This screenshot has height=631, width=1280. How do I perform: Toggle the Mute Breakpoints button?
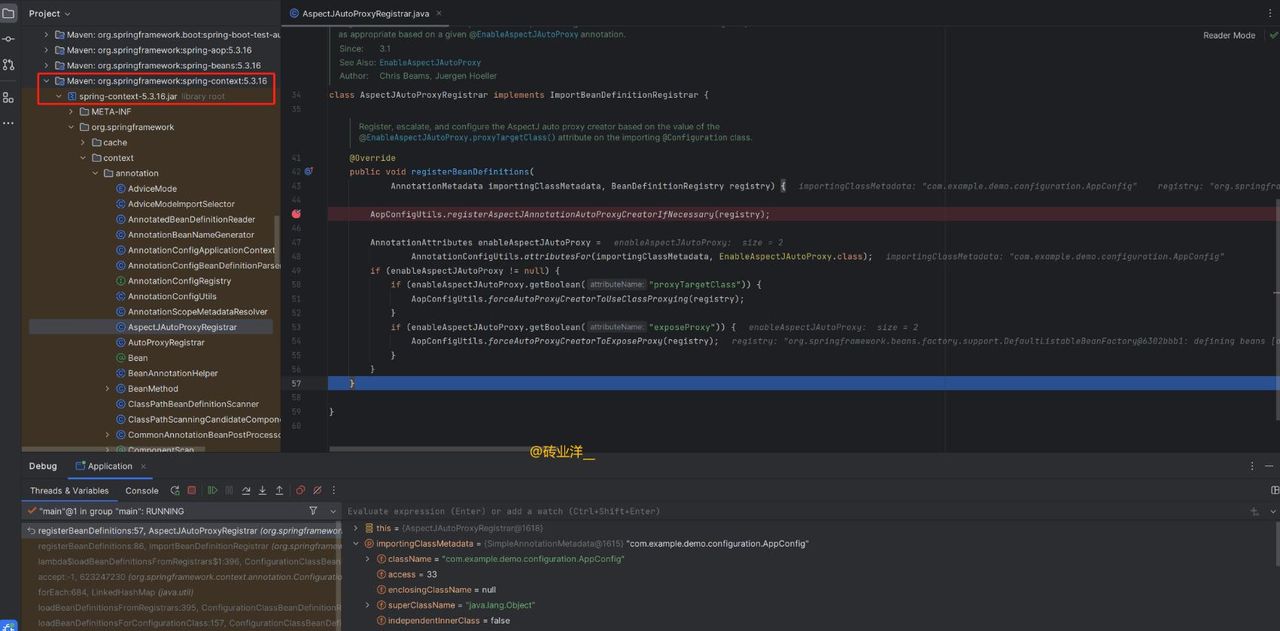(x=317, y=491)
